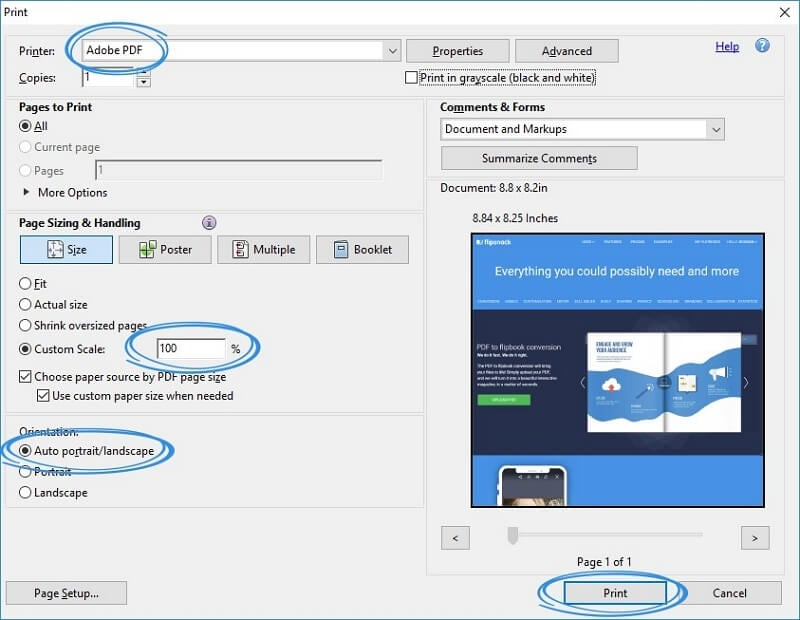Viewport: 800px width, 620px height.
Task: Uncheck Choose paper source by PDF page size
Action: click(24, 377)
